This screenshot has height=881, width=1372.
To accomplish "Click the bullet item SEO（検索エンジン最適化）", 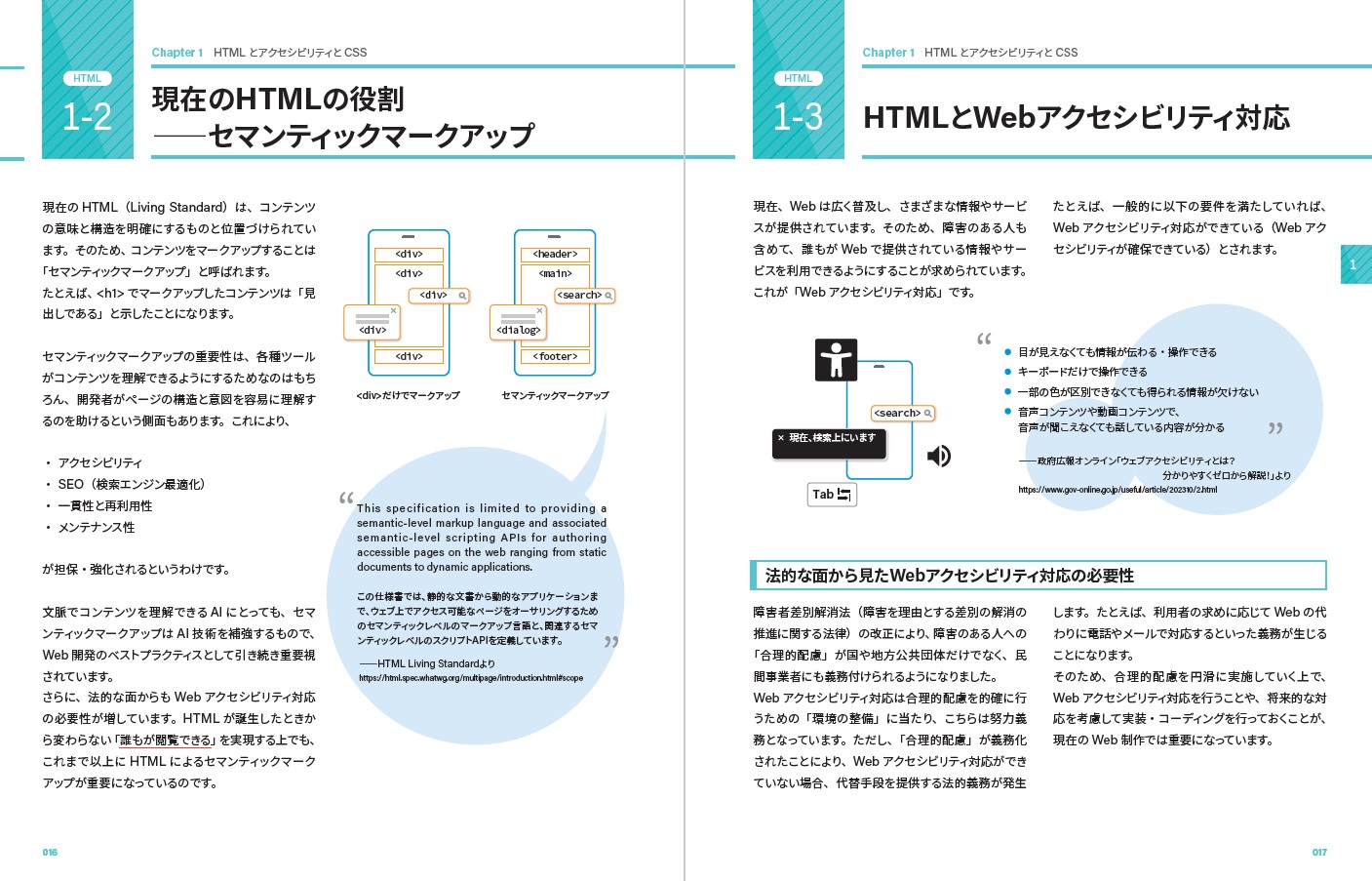I will (x=132, y=485).
